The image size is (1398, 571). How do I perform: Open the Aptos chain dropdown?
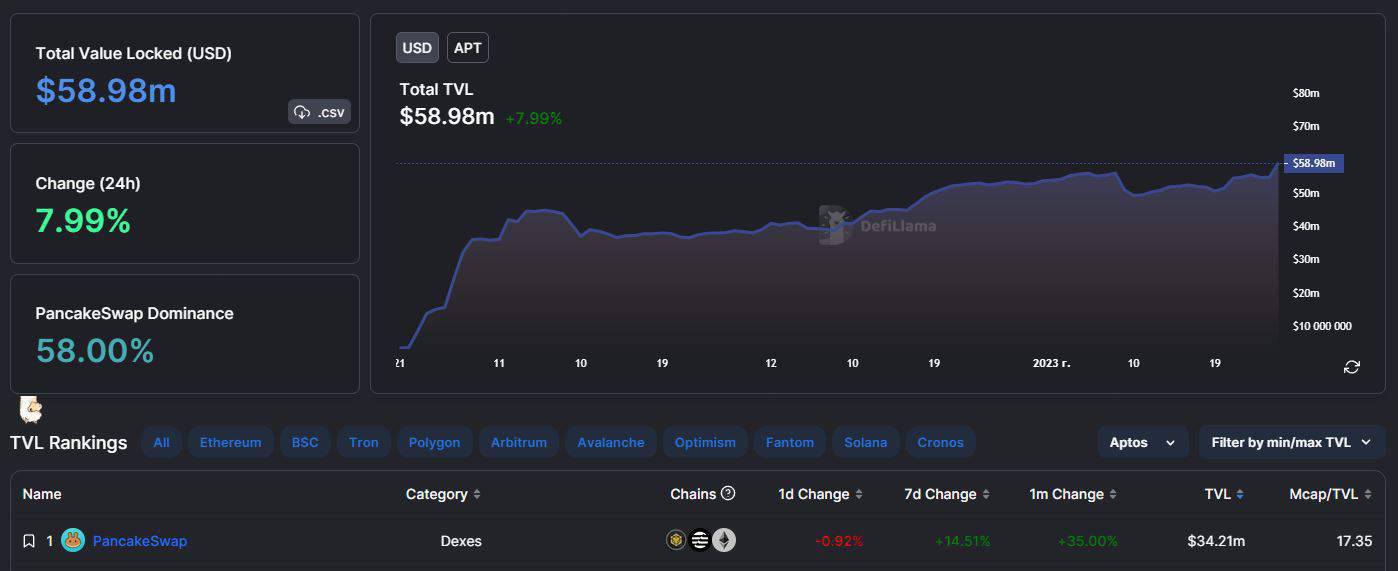[x=1142, y=442]
